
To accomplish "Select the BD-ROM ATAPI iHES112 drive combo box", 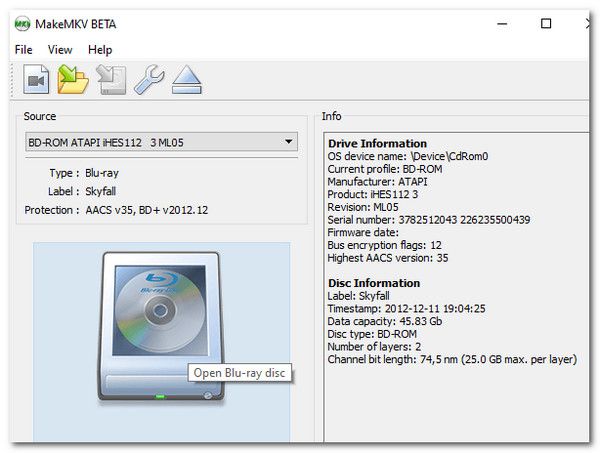I will pyautogui.click(x=161, y=142).
